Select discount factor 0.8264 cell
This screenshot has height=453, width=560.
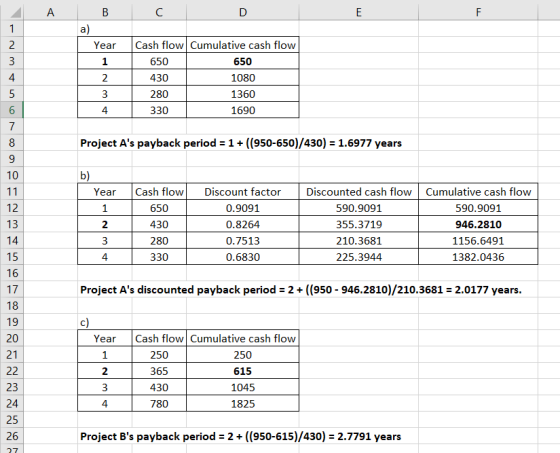tap(242, 224)
